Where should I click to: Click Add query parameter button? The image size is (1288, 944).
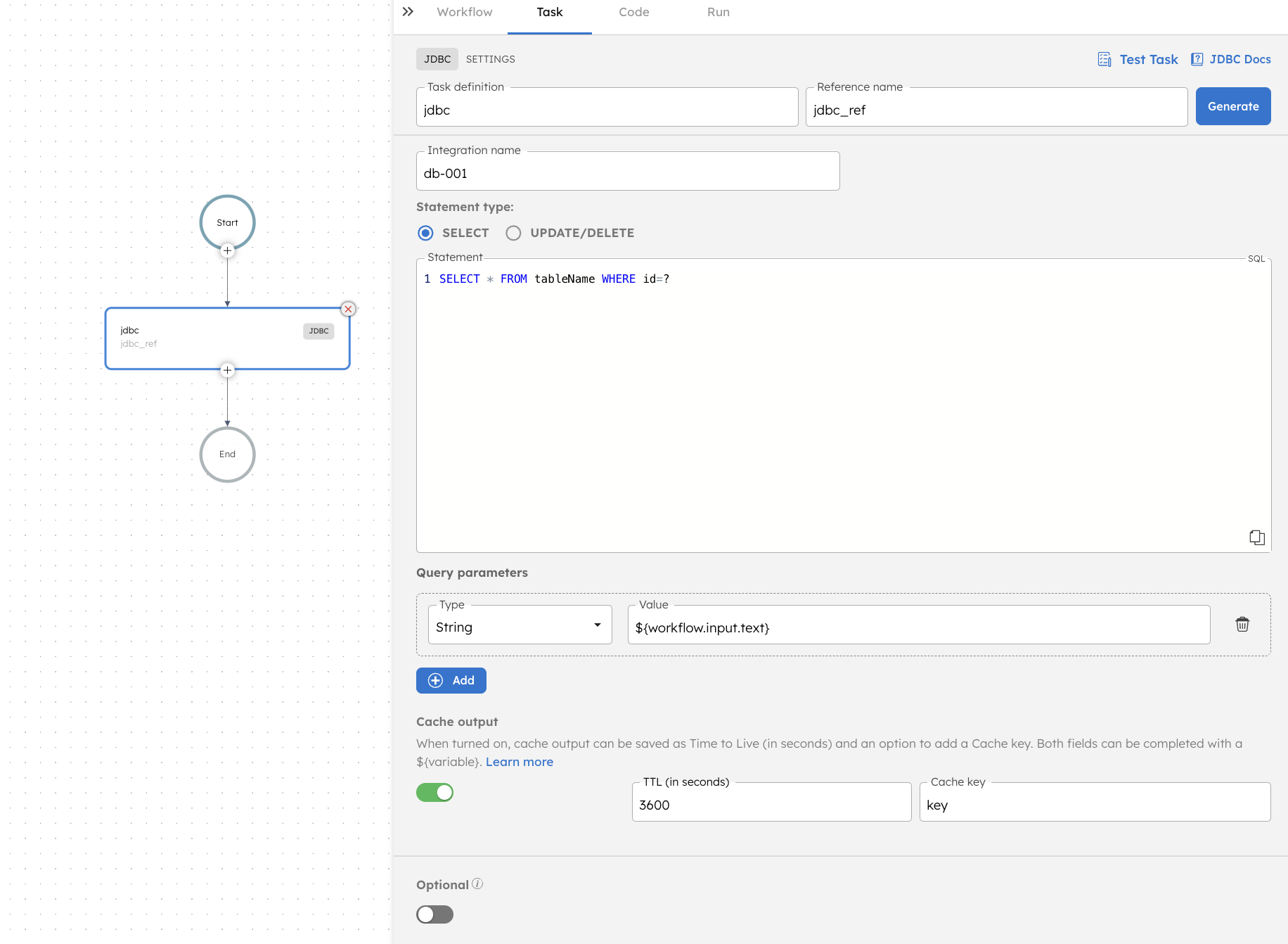[451, 680]
